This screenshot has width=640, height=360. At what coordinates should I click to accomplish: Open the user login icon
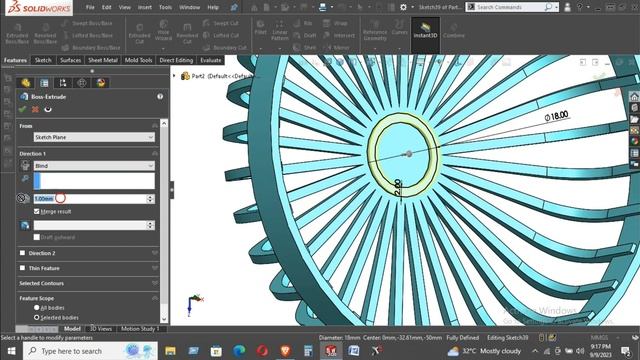coord(567,7)
